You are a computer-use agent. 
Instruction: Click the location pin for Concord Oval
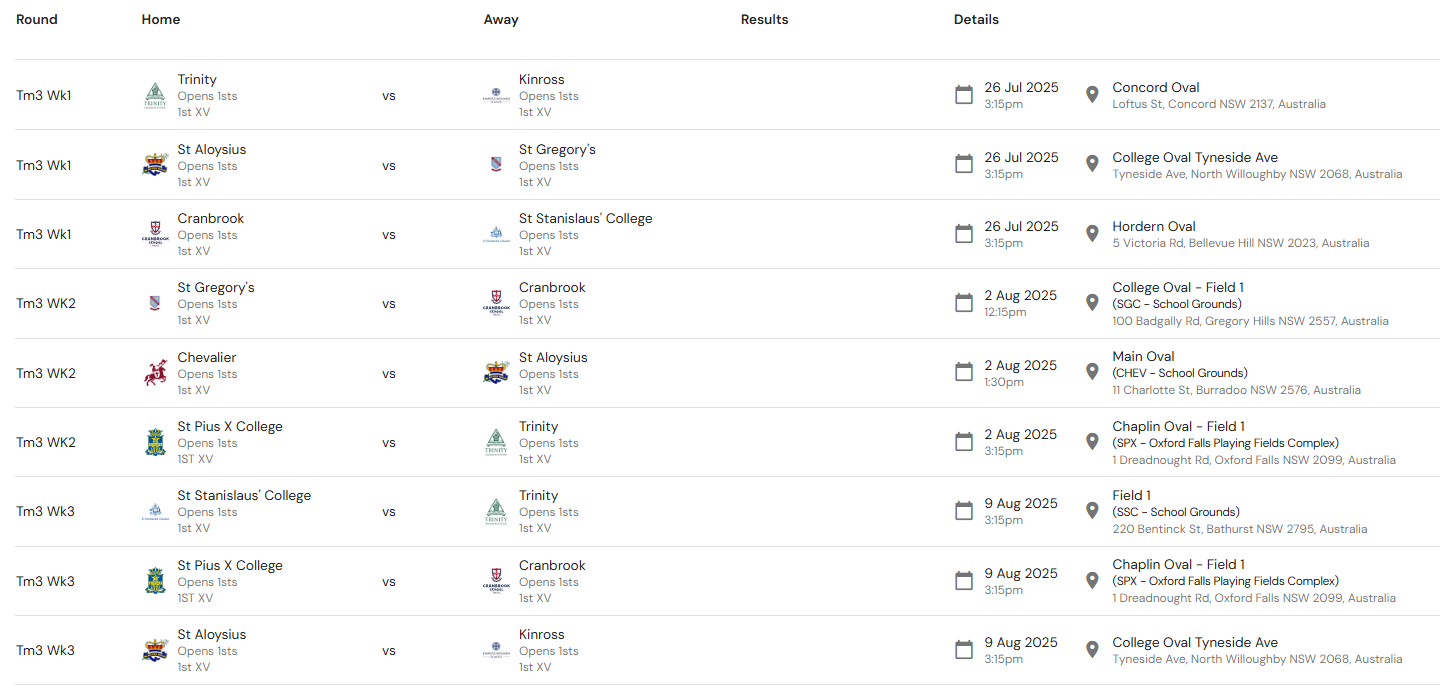click(1092, 95)
